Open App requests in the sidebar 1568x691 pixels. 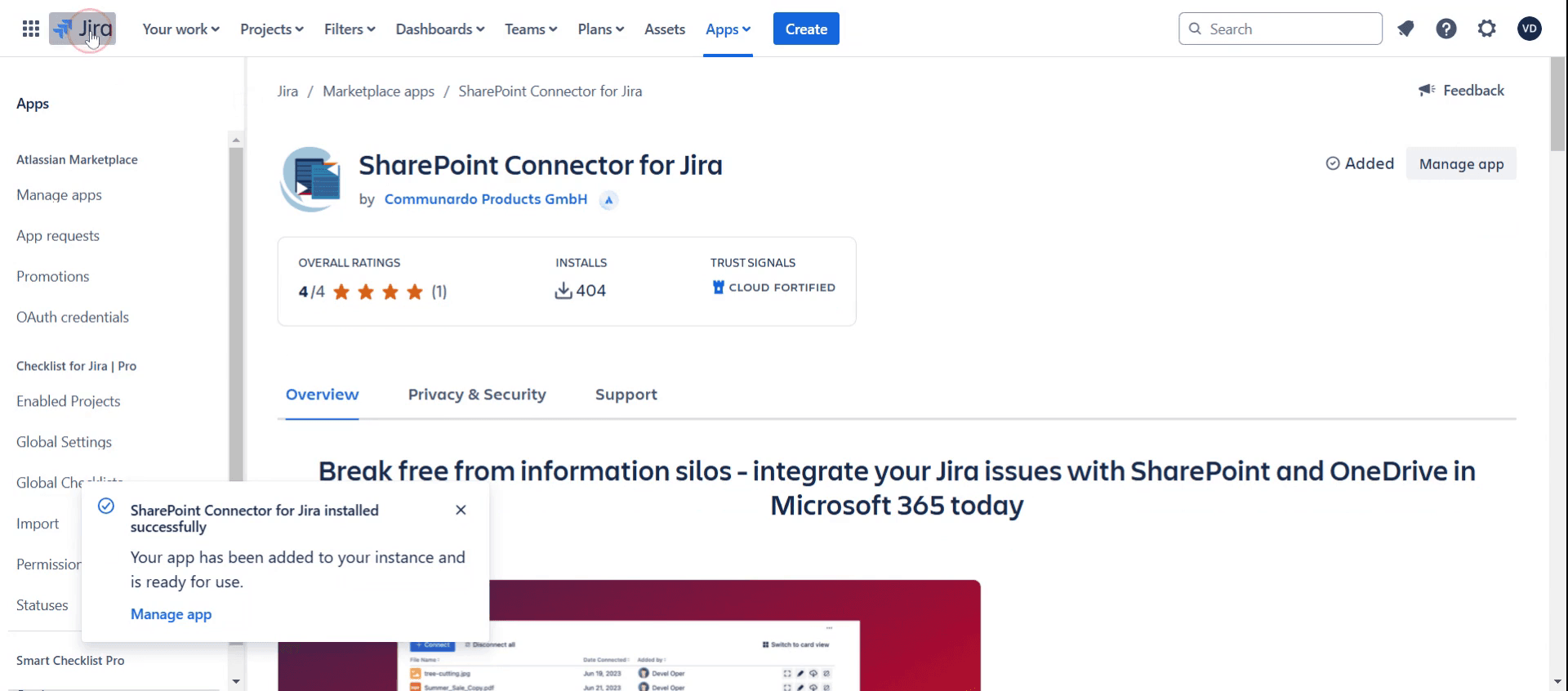[x=58, y=236]
